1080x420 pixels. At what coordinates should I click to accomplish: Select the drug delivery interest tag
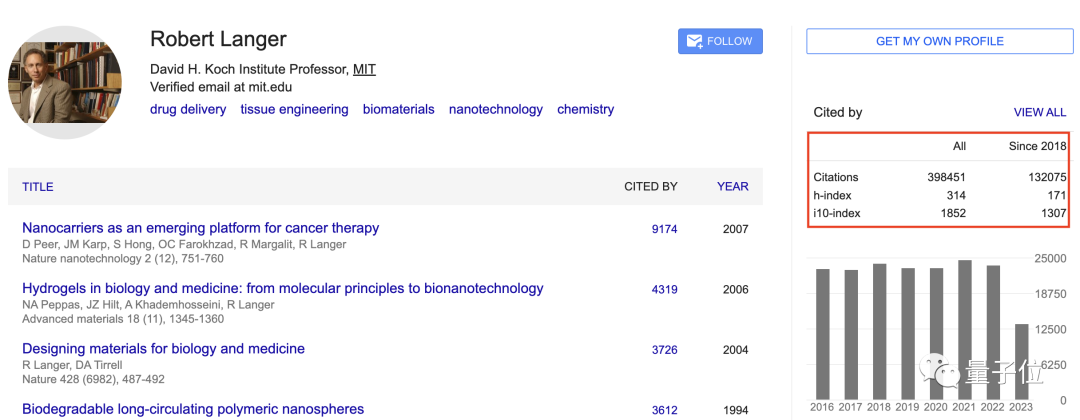click(x=188, y=109)
